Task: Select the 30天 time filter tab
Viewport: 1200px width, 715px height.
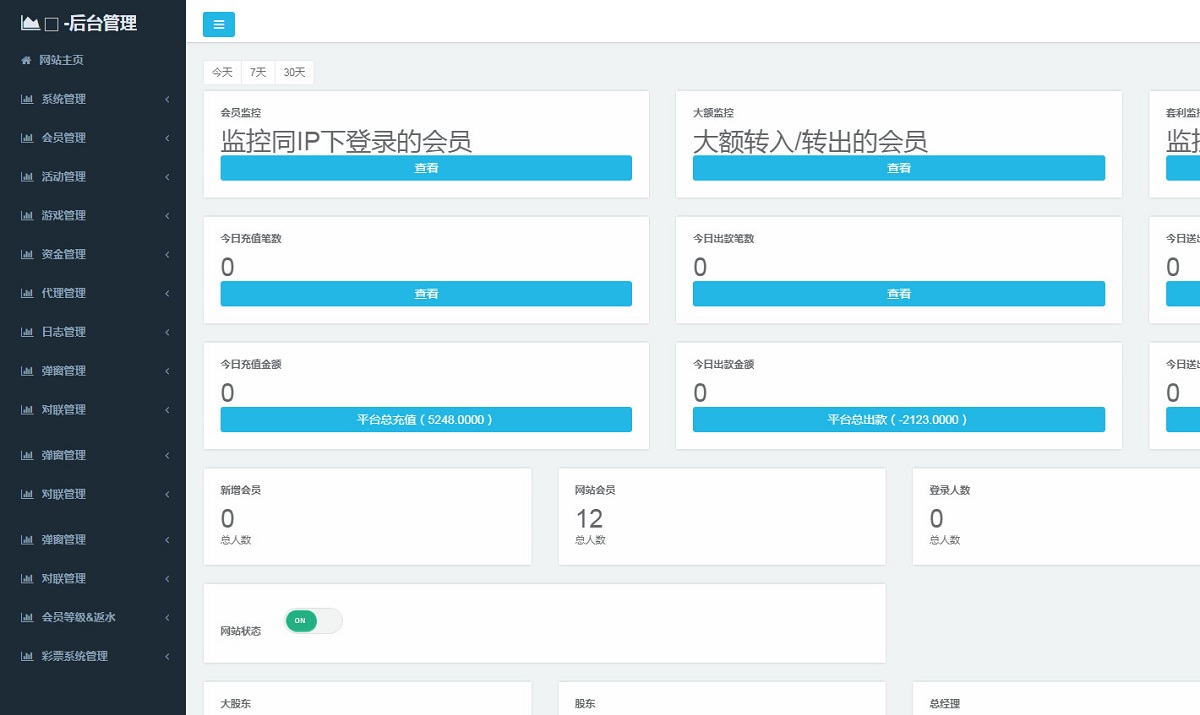Action: [293, 72]
